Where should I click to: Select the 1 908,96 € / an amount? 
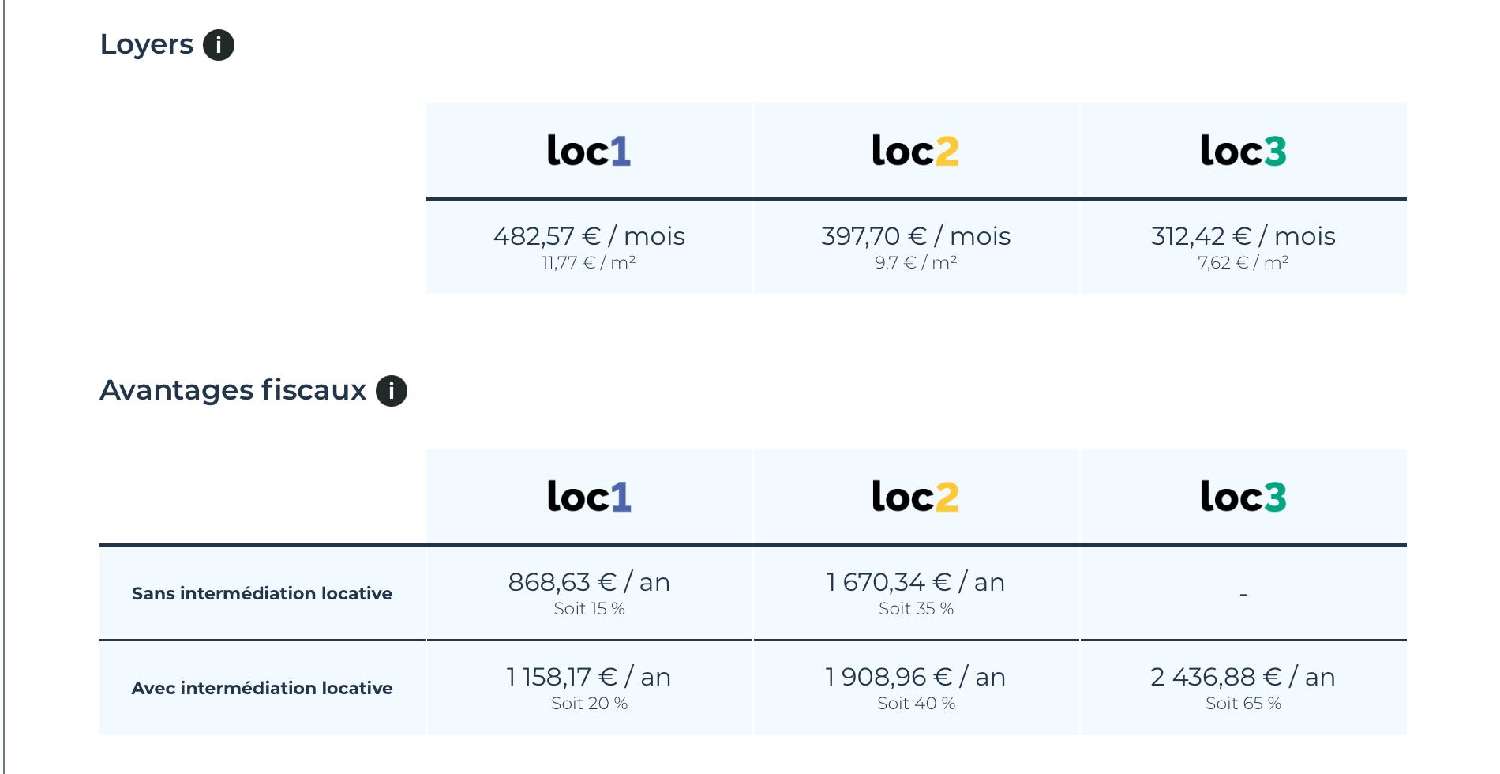point(915,678)
